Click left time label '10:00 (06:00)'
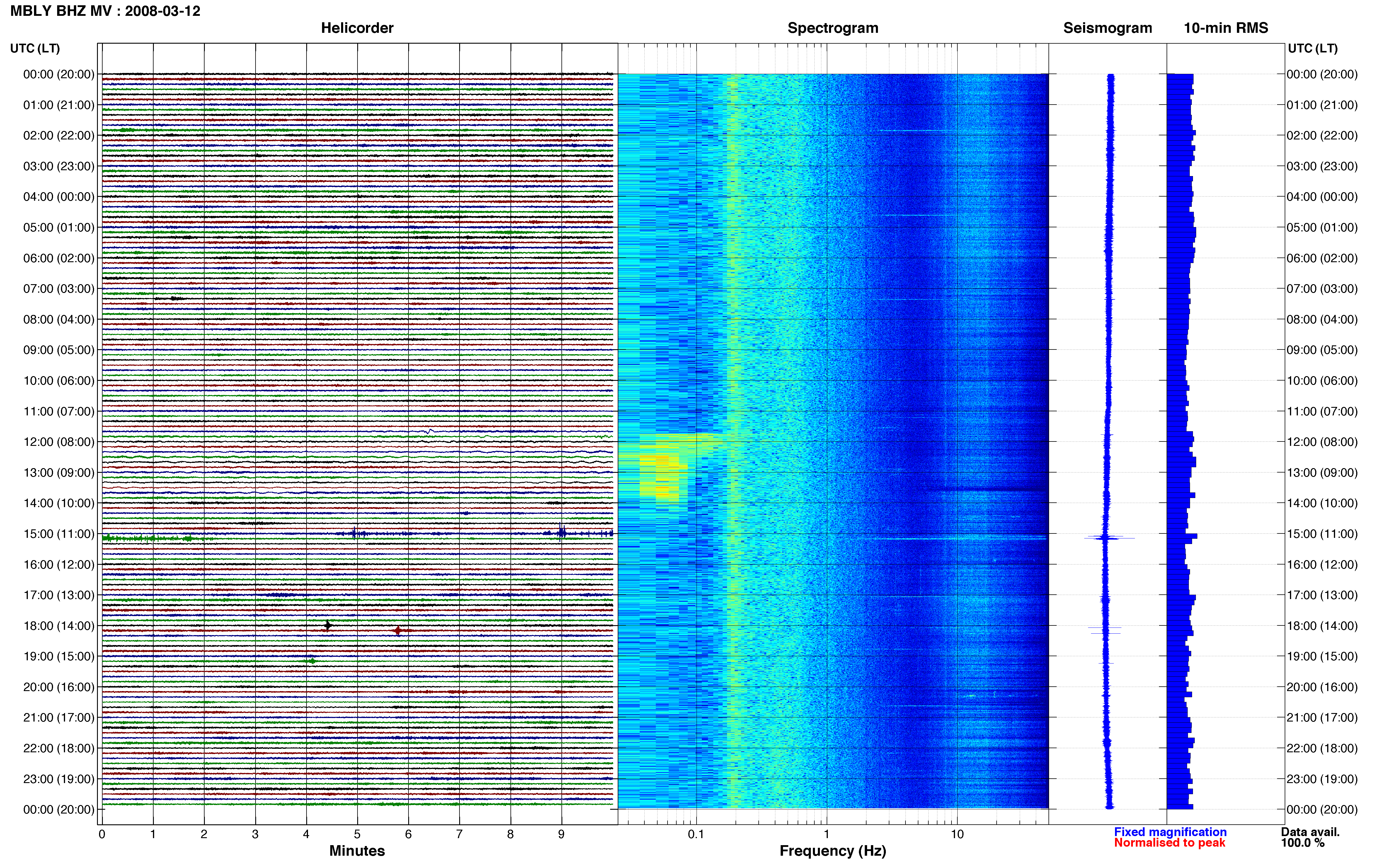The image size is (1389, 868). [x=59, y=381]
